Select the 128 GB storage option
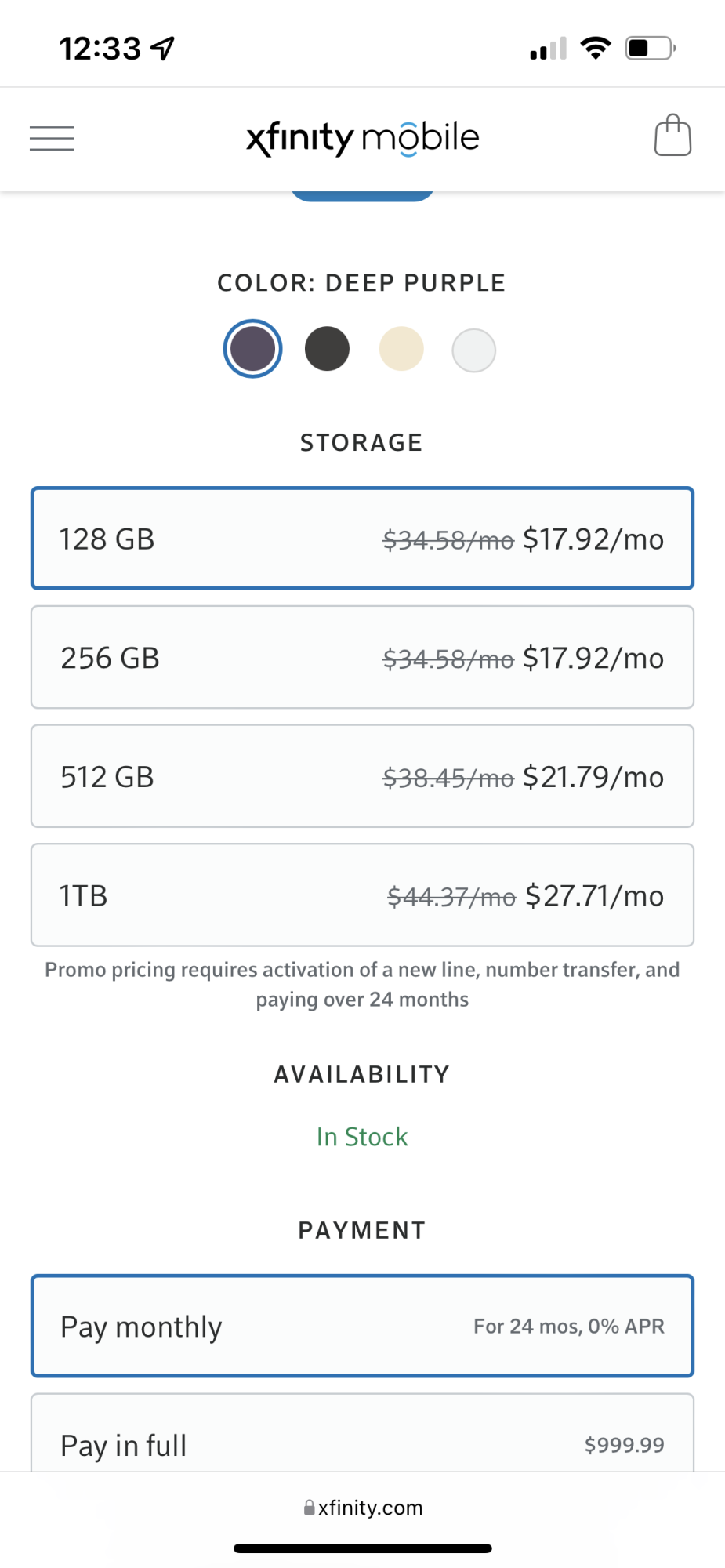This screenshot has height=1568, width=725. [x=362, y=539]
